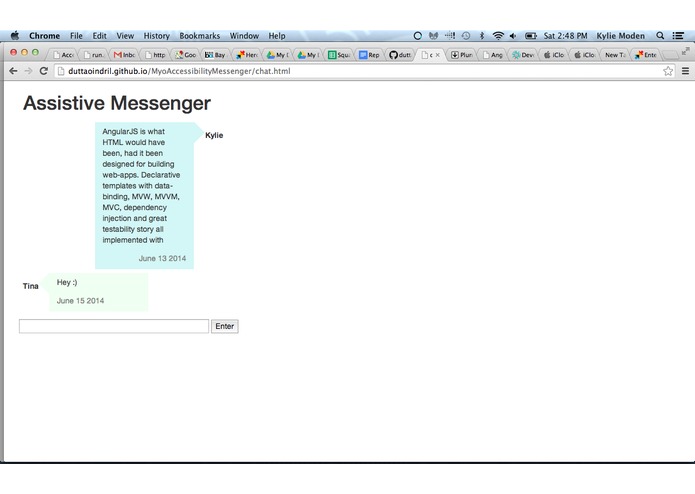Switch to the Squa sheets tab
695x494 pixels.
[339, 55]
